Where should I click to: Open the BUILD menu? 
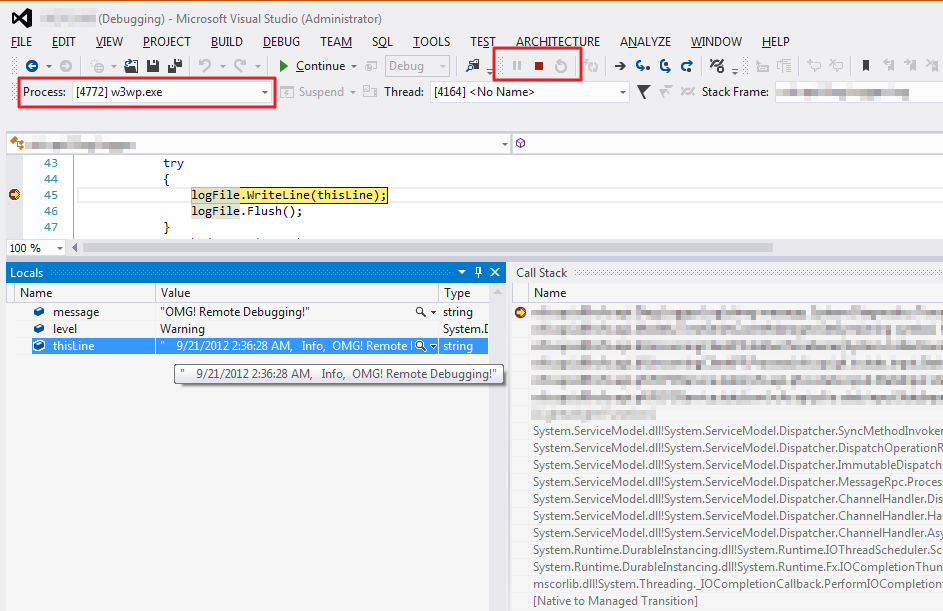pos(227,41)
